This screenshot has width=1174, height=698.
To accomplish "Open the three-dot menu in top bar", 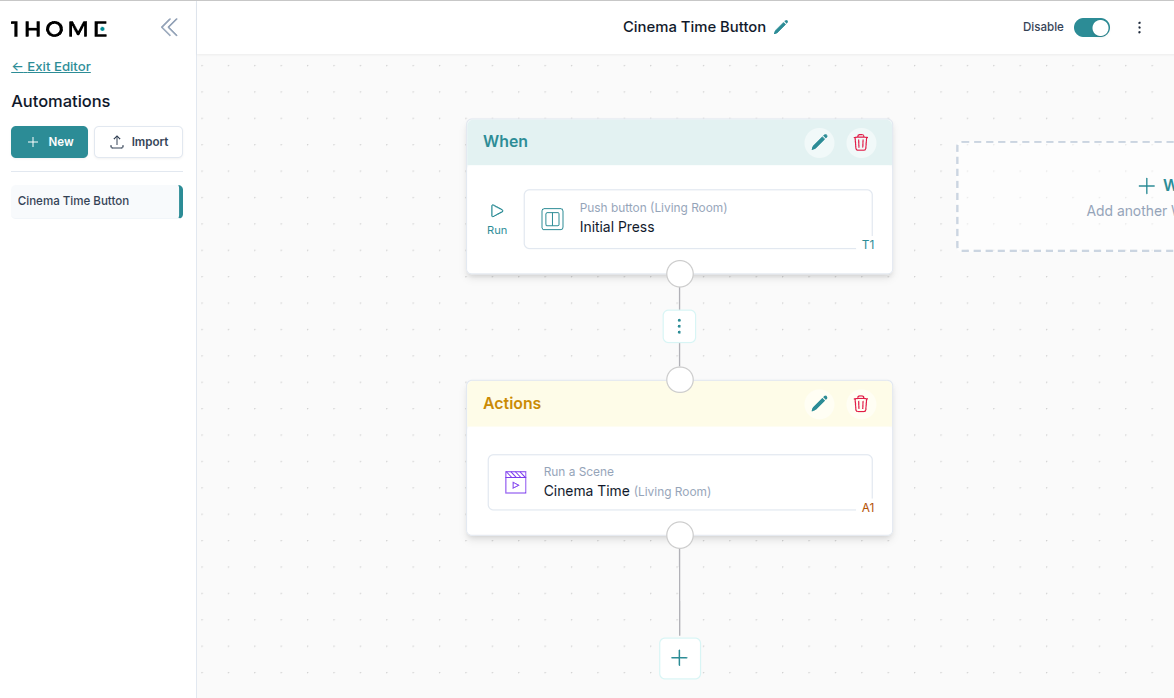I will [x=1139, y=27].
